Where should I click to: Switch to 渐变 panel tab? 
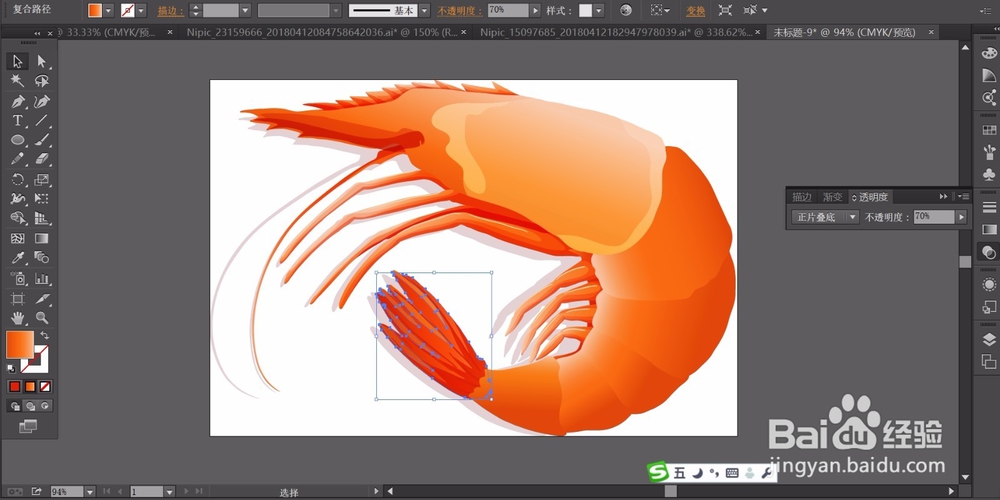tap(832, 197)
